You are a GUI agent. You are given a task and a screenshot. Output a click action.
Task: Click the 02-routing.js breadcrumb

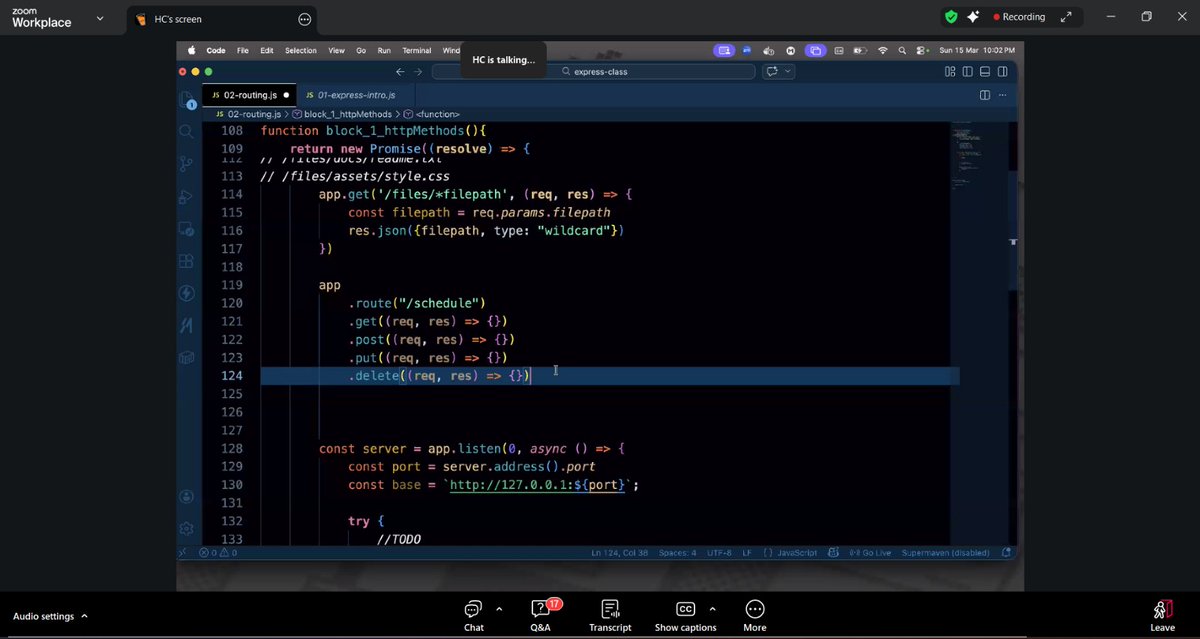click(x=254, y=114)
